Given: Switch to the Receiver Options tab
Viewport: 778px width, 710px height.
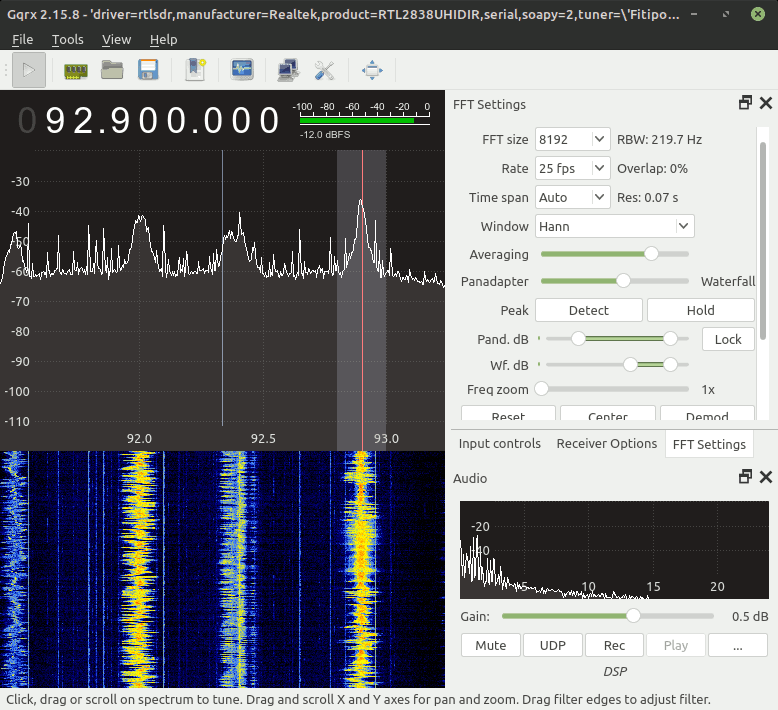Looking at the screenshot, I should pyautogui.click(x=606, y=444).
